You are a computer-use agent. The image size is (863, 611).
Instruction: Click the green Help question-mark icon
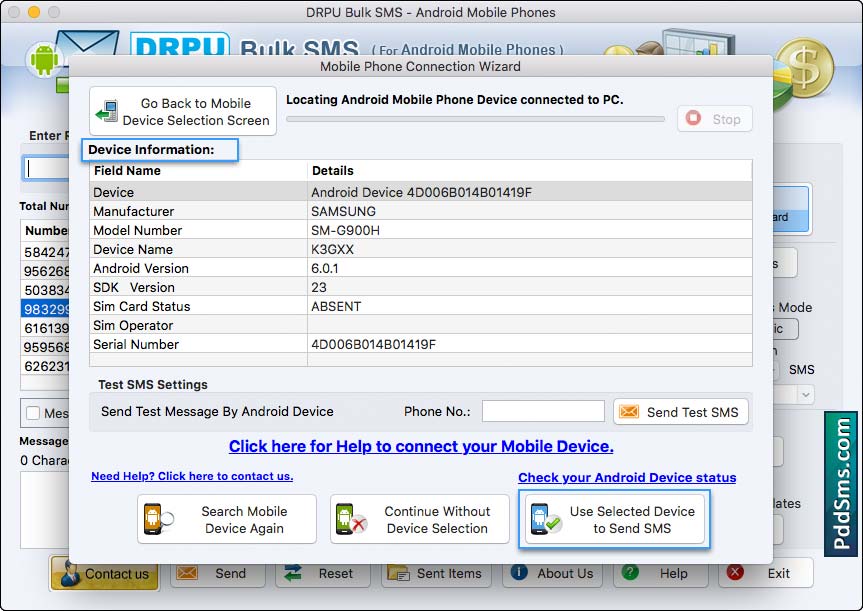click(630, 572)
